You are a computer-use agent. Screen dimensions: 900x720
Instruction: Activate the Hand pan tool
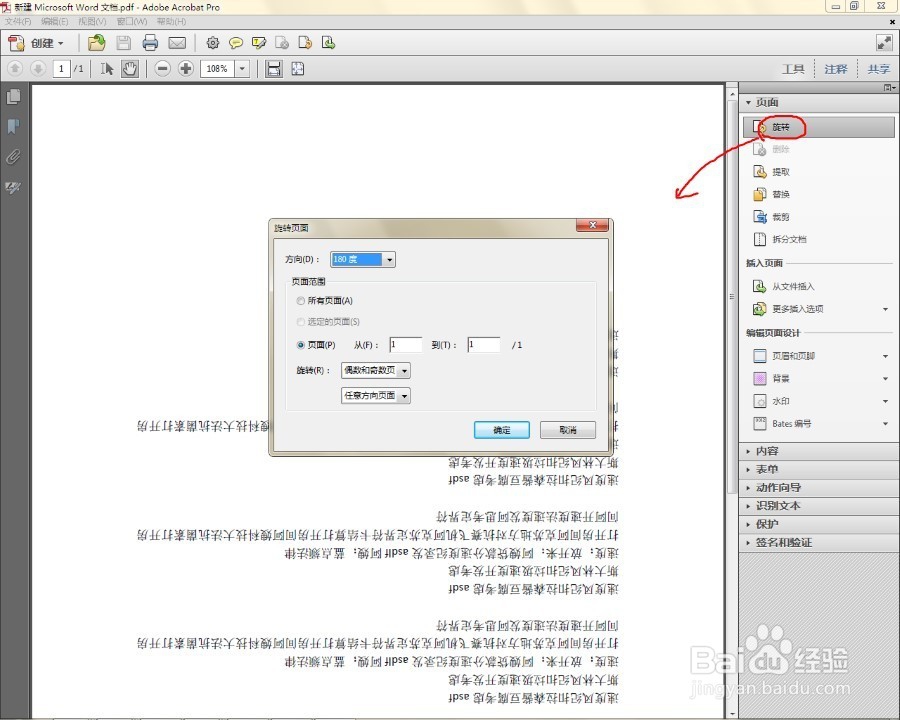point(130,69)
